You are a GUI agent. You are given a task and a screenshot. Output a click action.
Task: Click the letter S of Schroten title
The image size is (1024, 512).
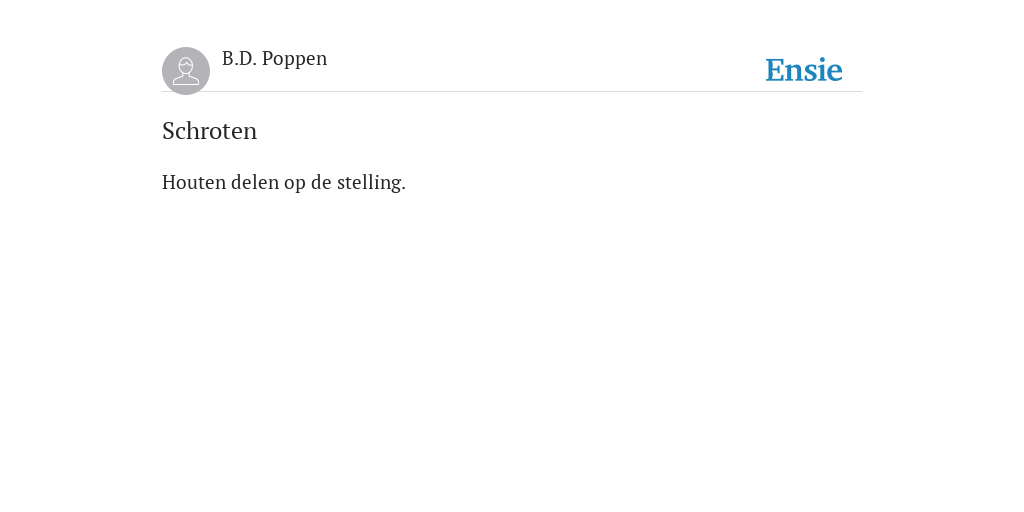[169, 131]
